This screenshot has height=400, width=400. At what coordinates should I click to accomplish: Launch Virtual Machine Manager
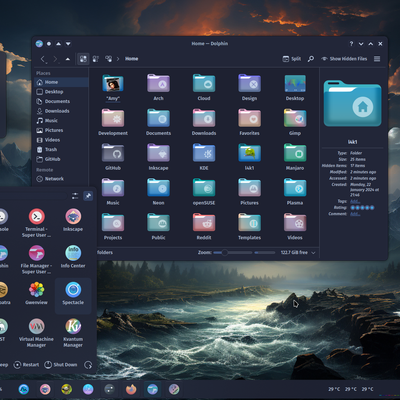point(36,333)
